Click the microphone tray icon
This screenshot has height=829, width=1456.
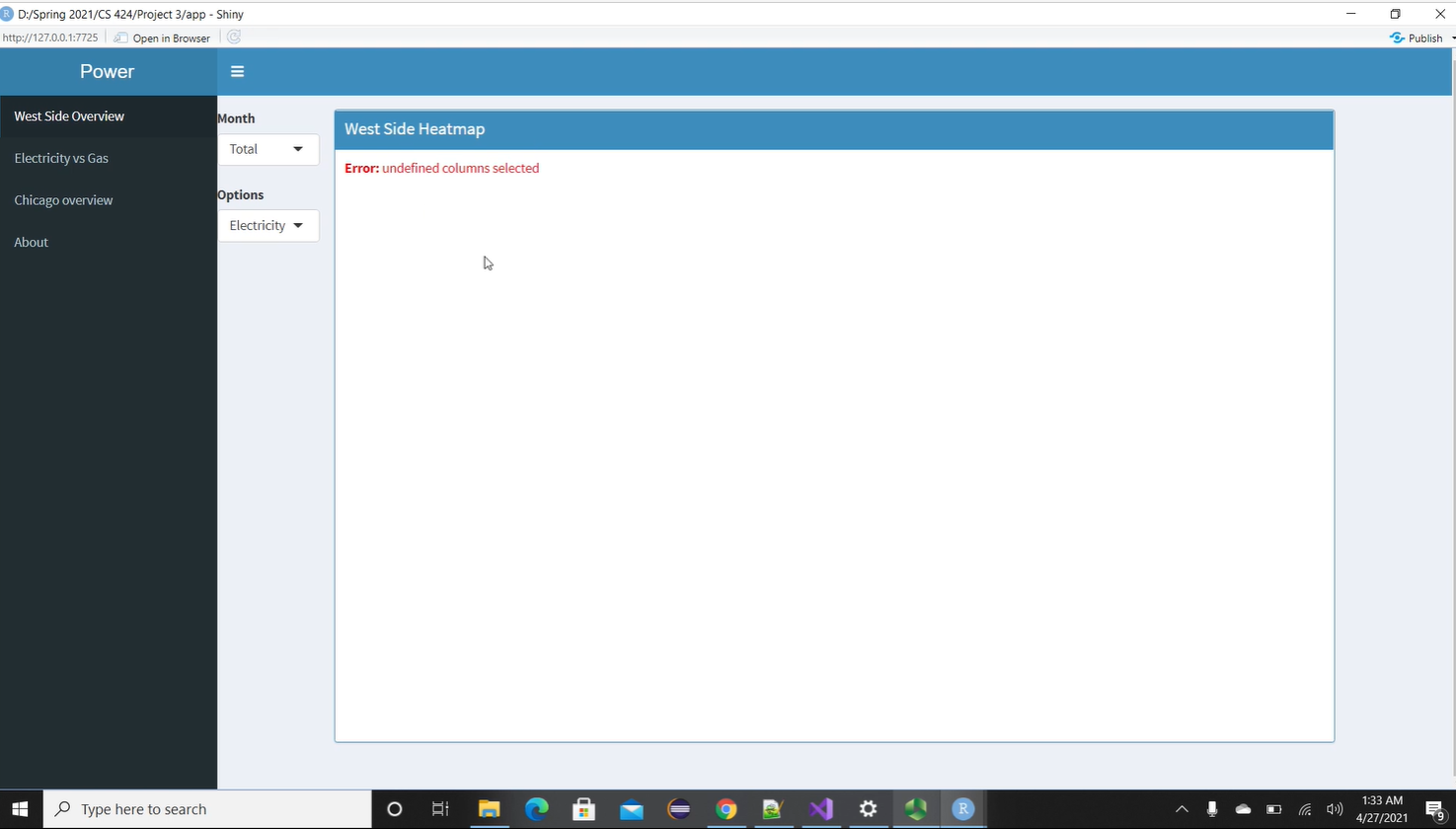(x=1212, y=809)
